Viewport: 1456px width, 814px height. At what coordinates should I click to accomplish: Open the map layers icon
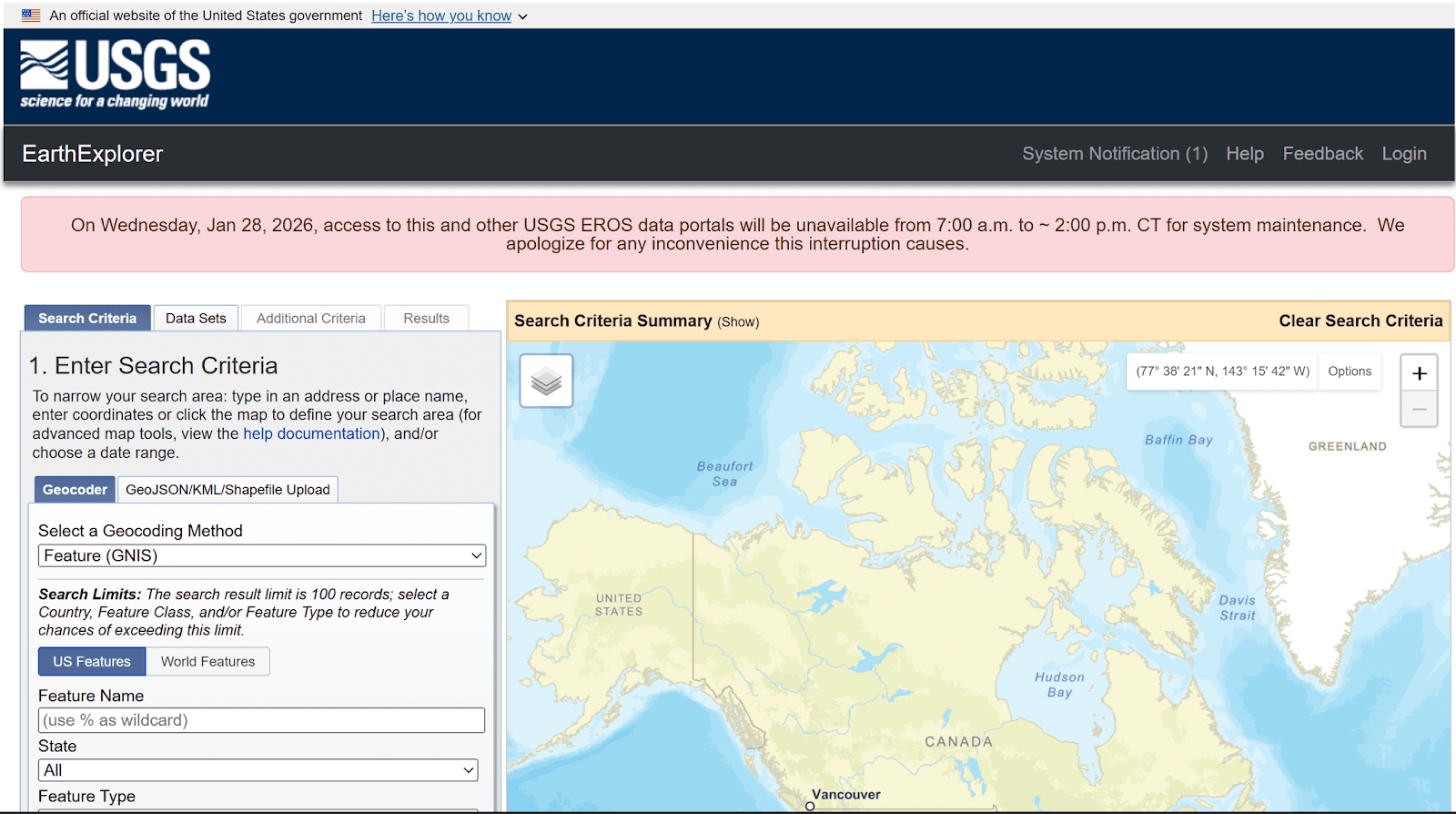click(546, 381)
